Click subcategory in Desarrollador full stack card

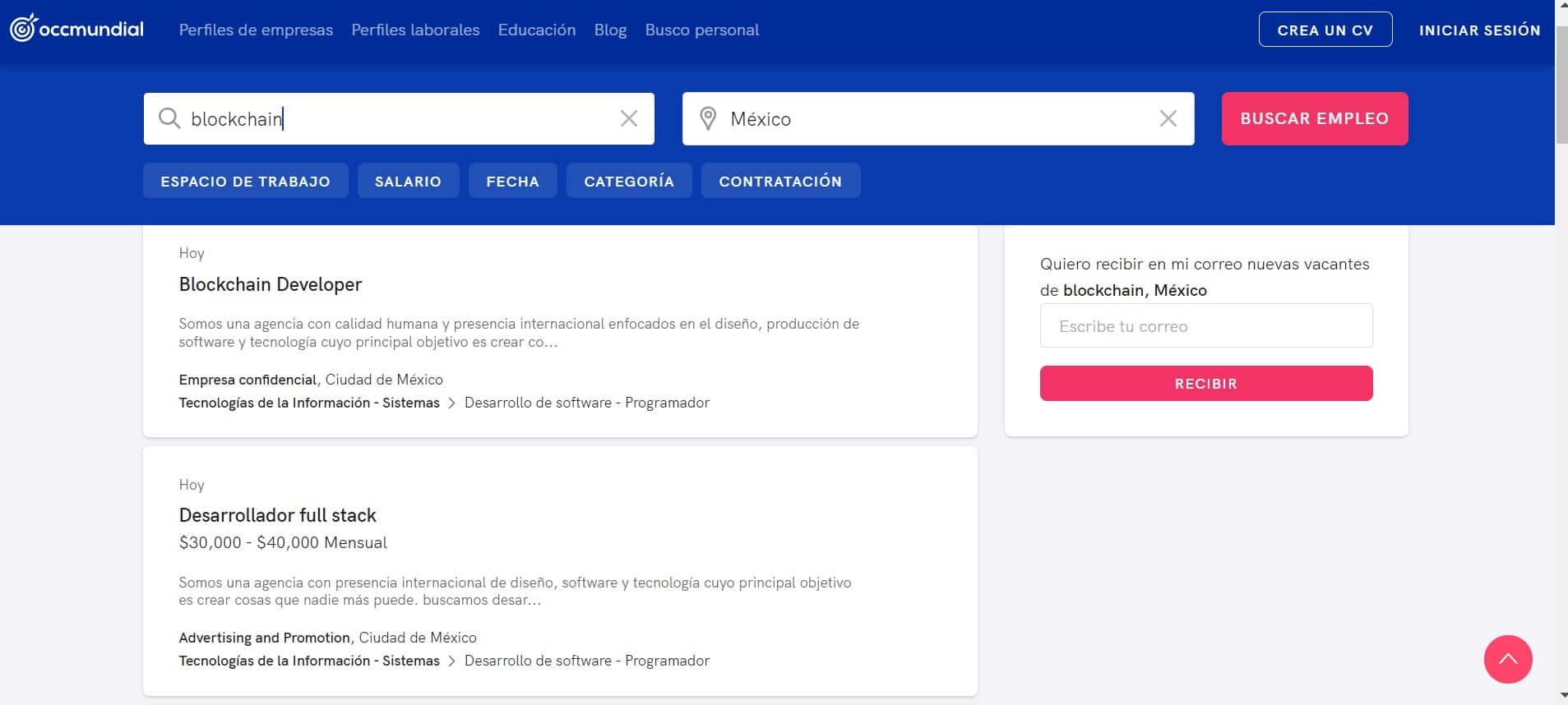click(587, 661)
